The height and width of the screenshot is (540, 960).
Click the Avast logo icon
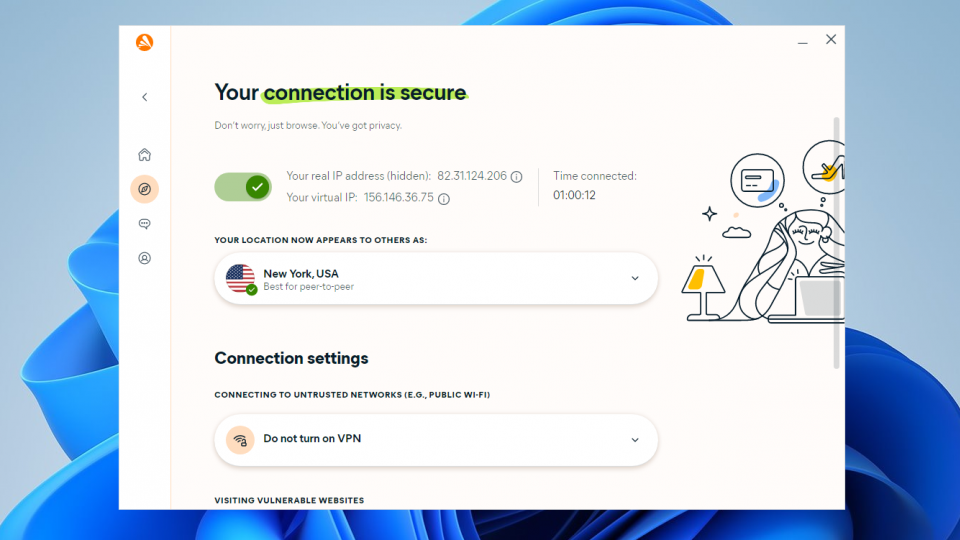144,42
